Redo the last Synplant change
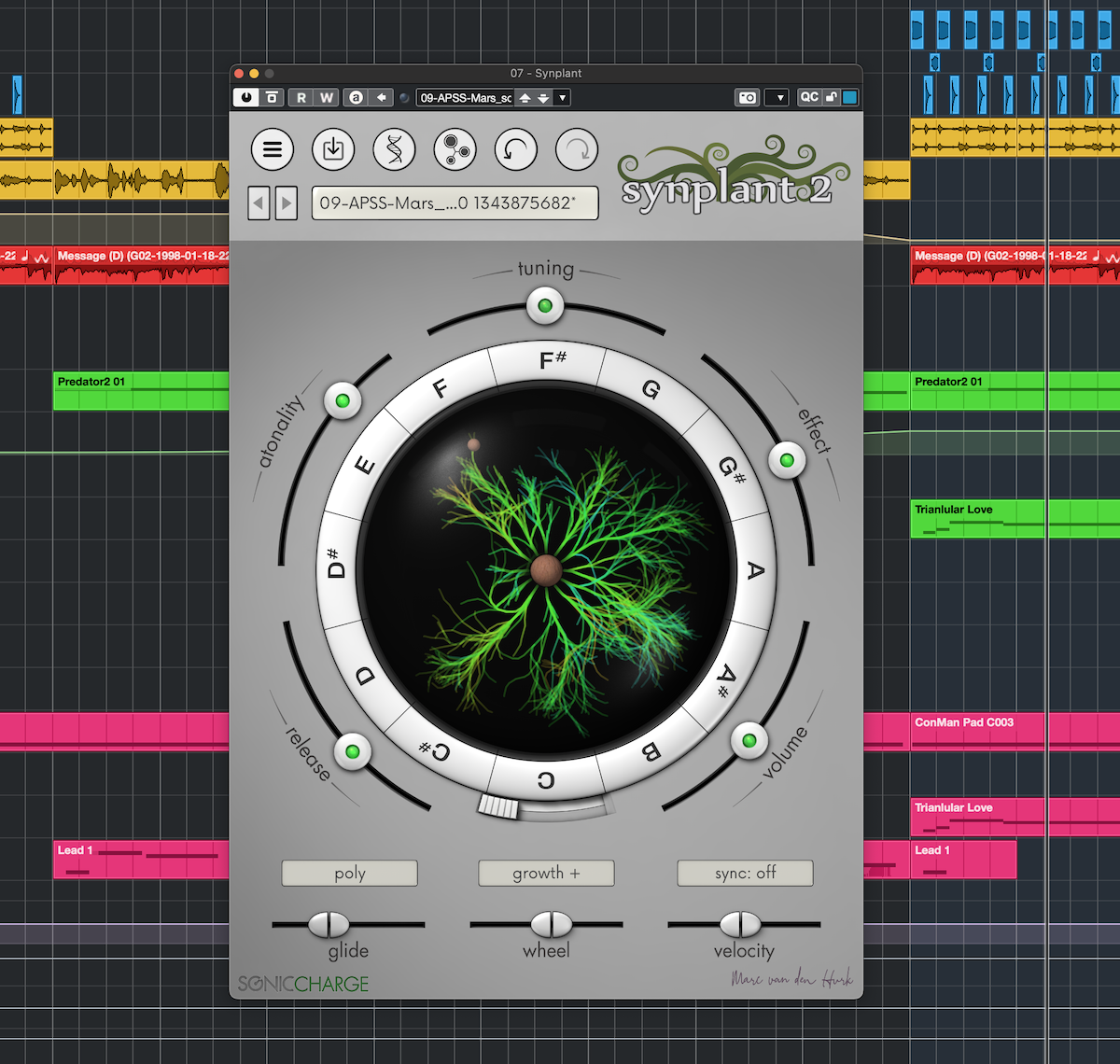The height and width of the screenshot is (1064, 1120). [577, 150]
